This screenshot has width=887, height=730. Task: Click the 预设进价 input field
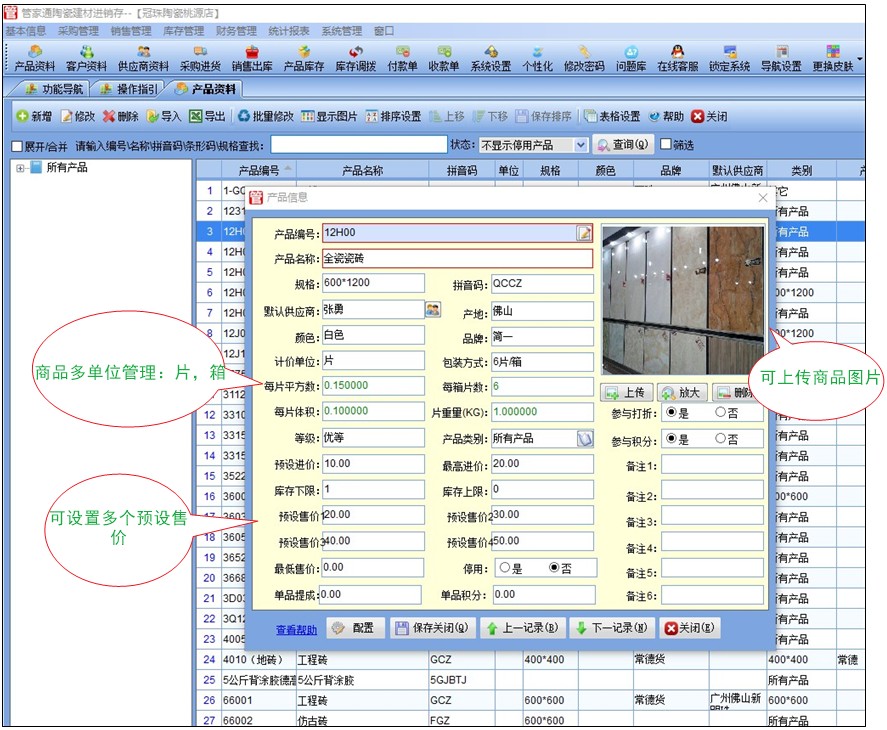tap(373, 464)
